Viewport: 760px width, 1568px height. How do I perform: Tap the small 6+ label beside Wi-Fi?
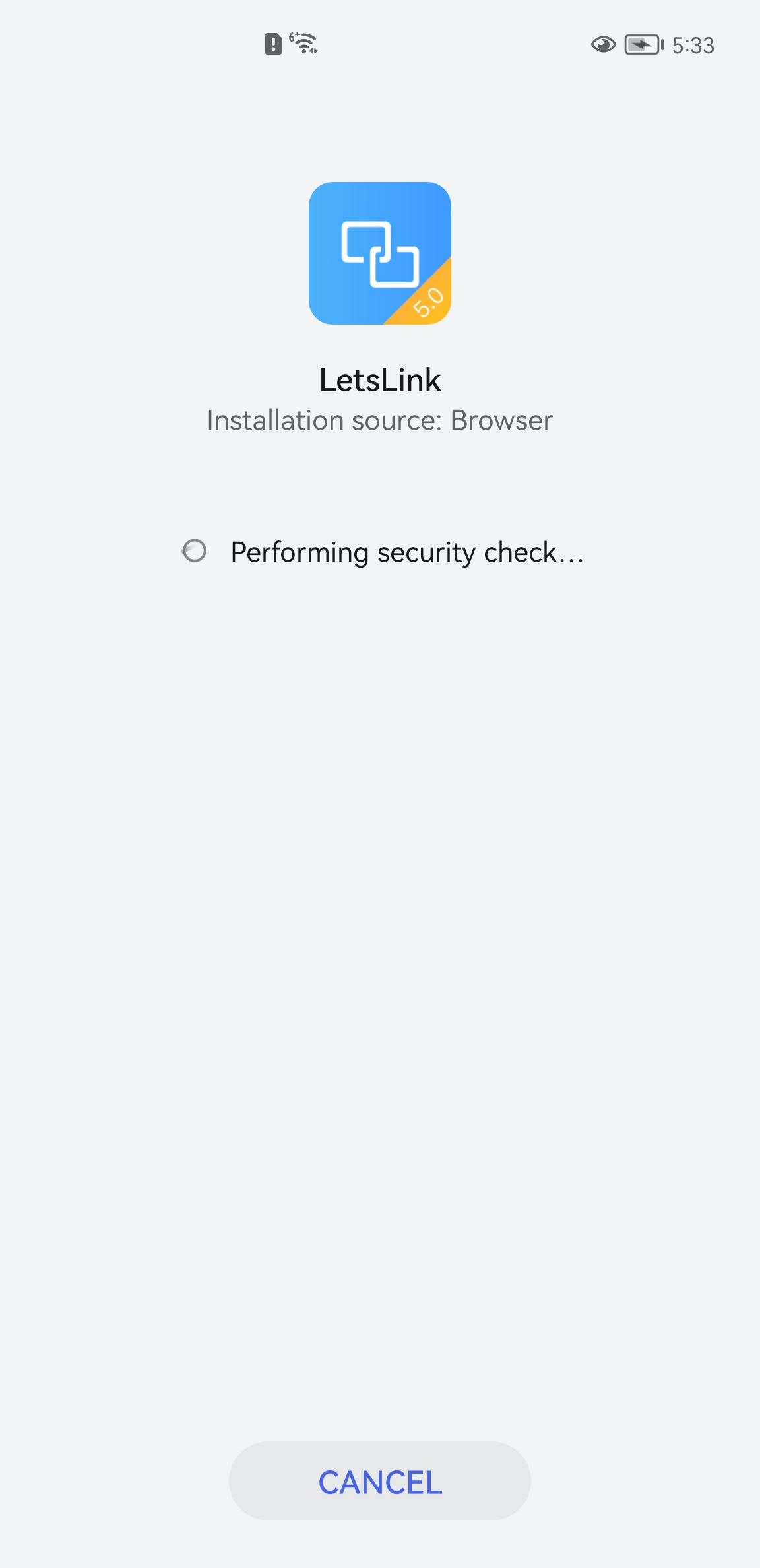pos(294,38)
